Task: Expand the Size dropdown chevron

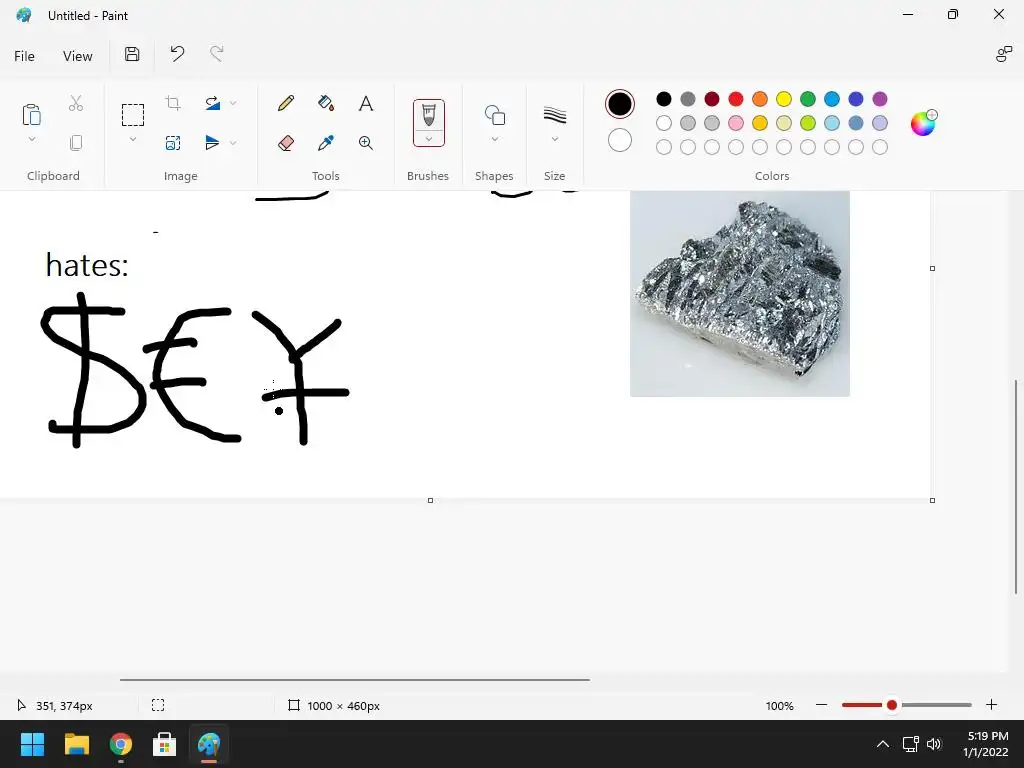Action: tap(554, 139)
